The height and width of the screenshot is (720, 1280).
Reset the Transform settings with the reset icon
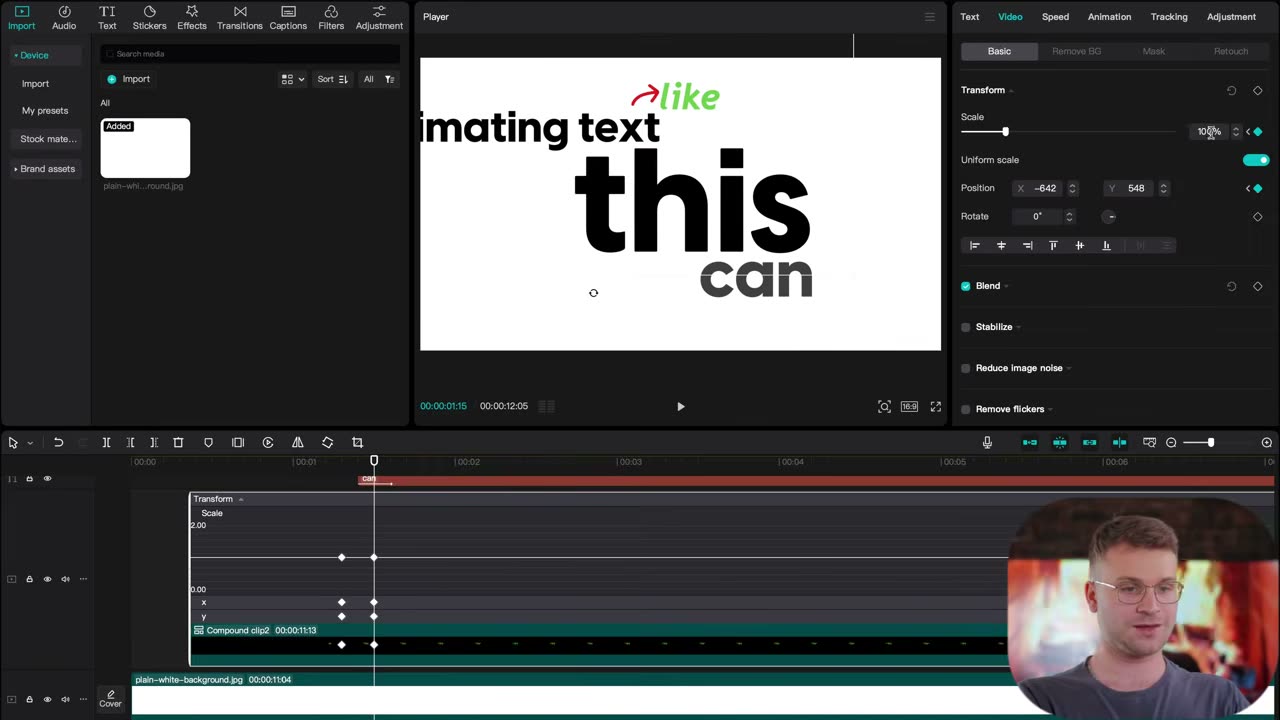(1231, 90)
